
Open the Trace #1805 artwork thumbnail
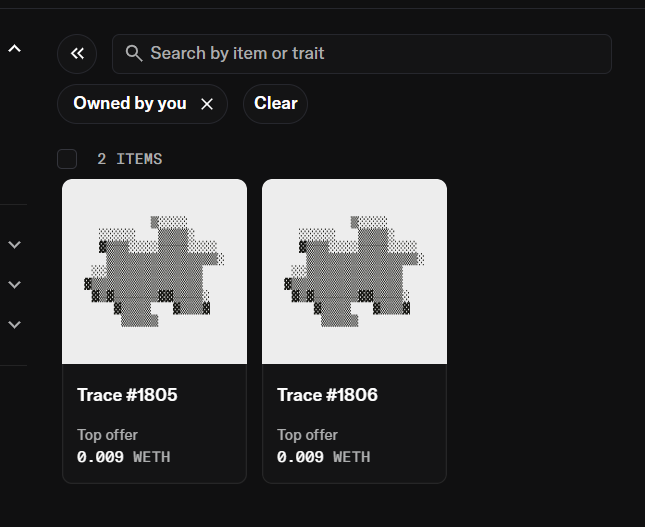click(x=154, y=272)
